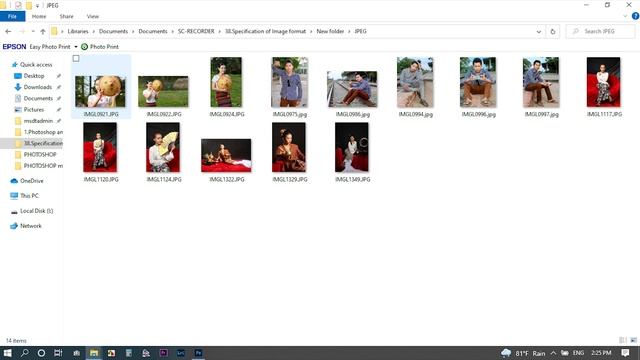Open the File ribbon tab
Image resolution: width=640 pixels, height=360 pixels.
(12, 16)
